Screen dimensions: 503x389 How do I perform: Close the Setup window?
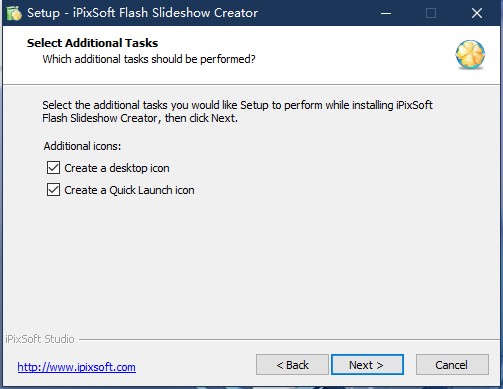pyautogui.click(x=477, y=13)
